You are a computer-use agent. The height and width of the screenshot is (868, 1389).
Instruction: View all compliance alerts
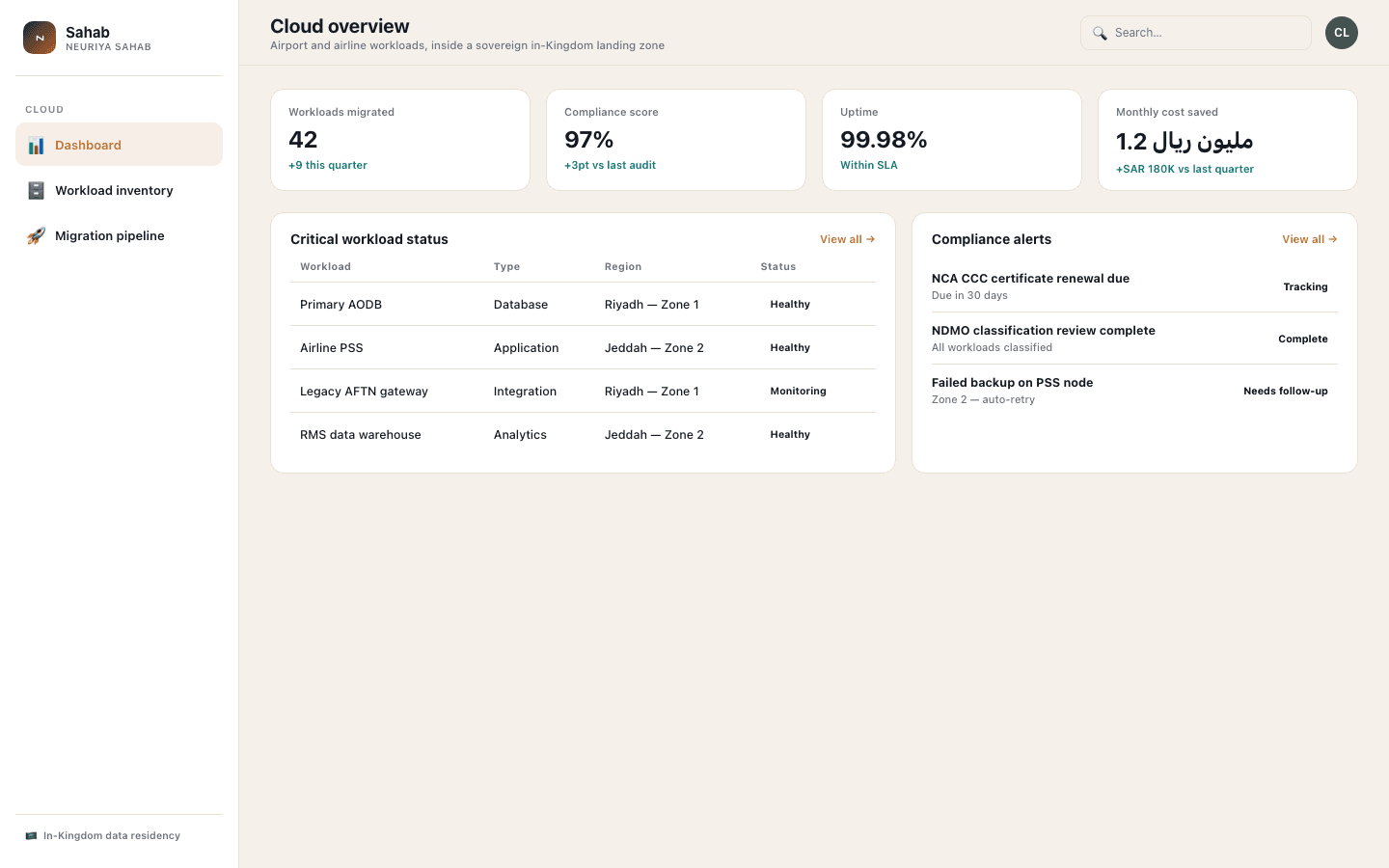pos(1309,239)
